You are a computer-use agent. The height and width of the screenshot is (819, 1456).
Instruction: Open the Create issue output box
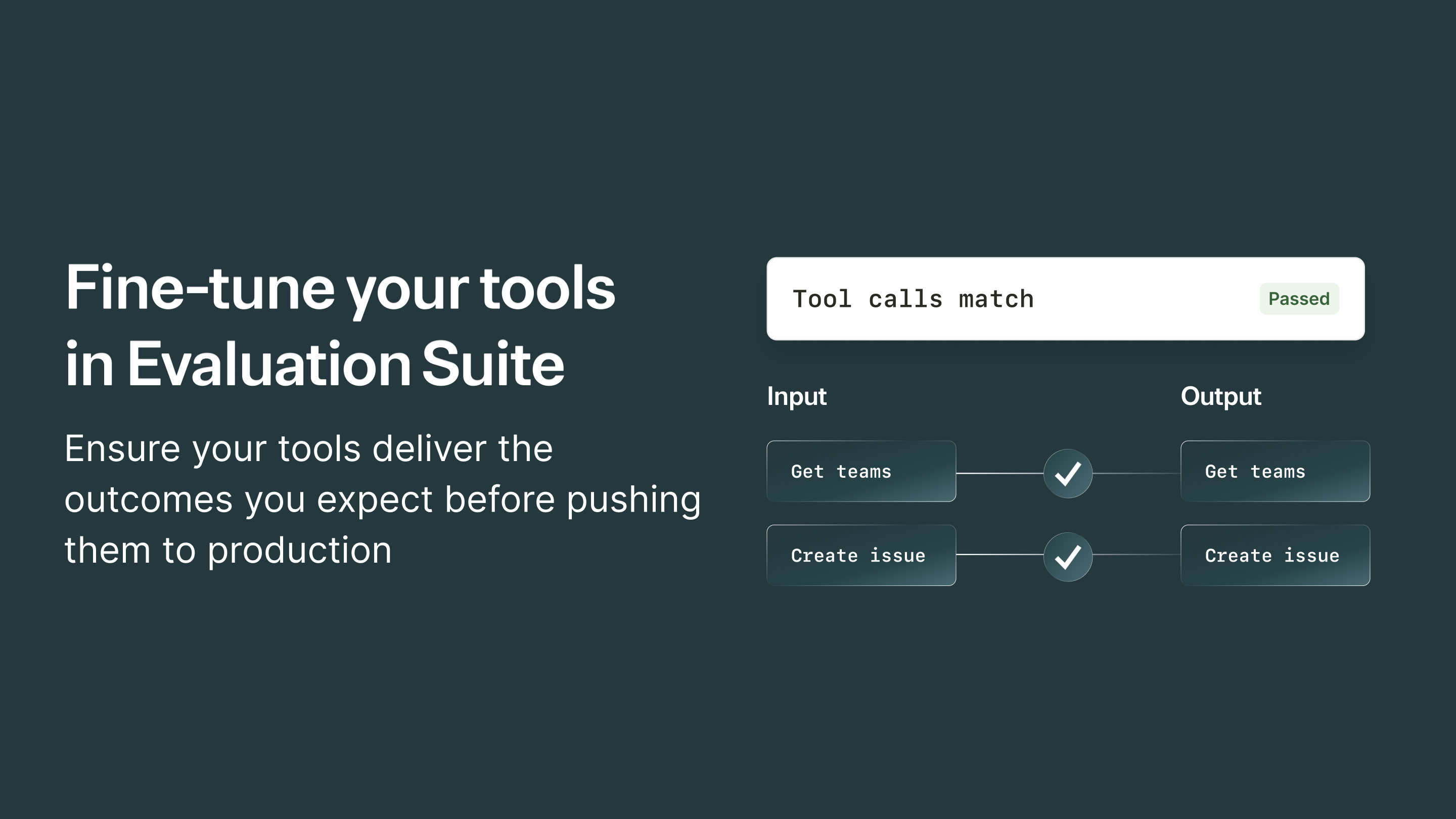tap(1275, 555)
